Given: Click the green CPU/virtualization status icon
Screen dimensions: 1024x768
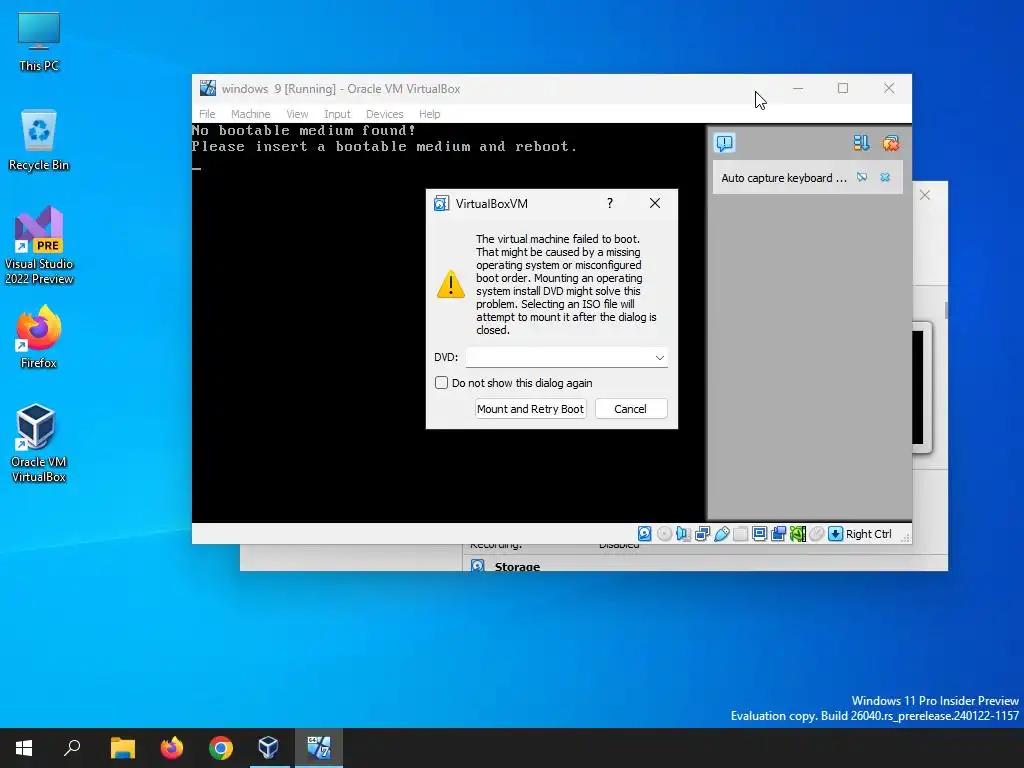Looking at the screenshot, I should 797,534.
